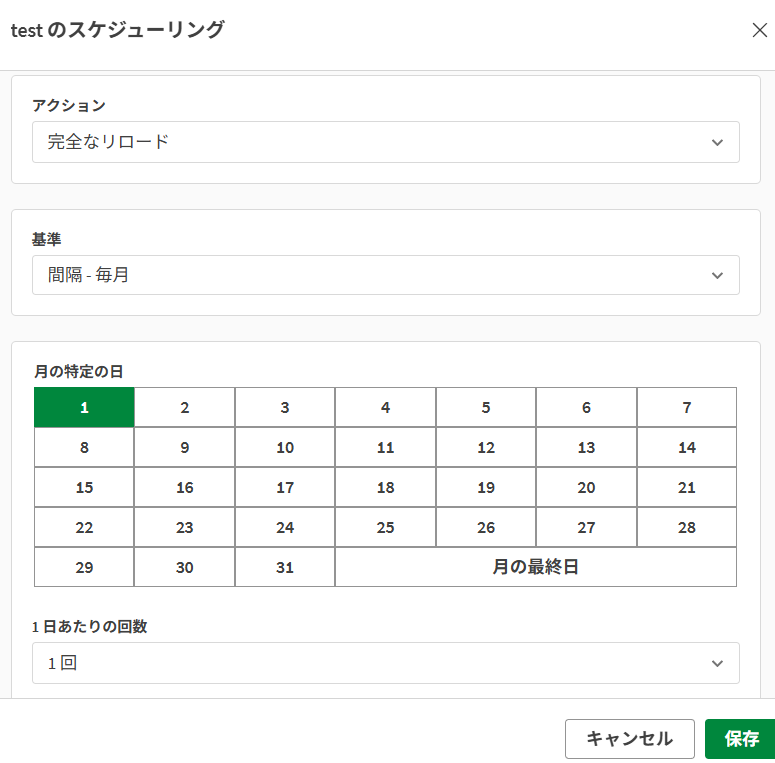
Task: Select day 21 in the grid
Action: click(686, 488)
